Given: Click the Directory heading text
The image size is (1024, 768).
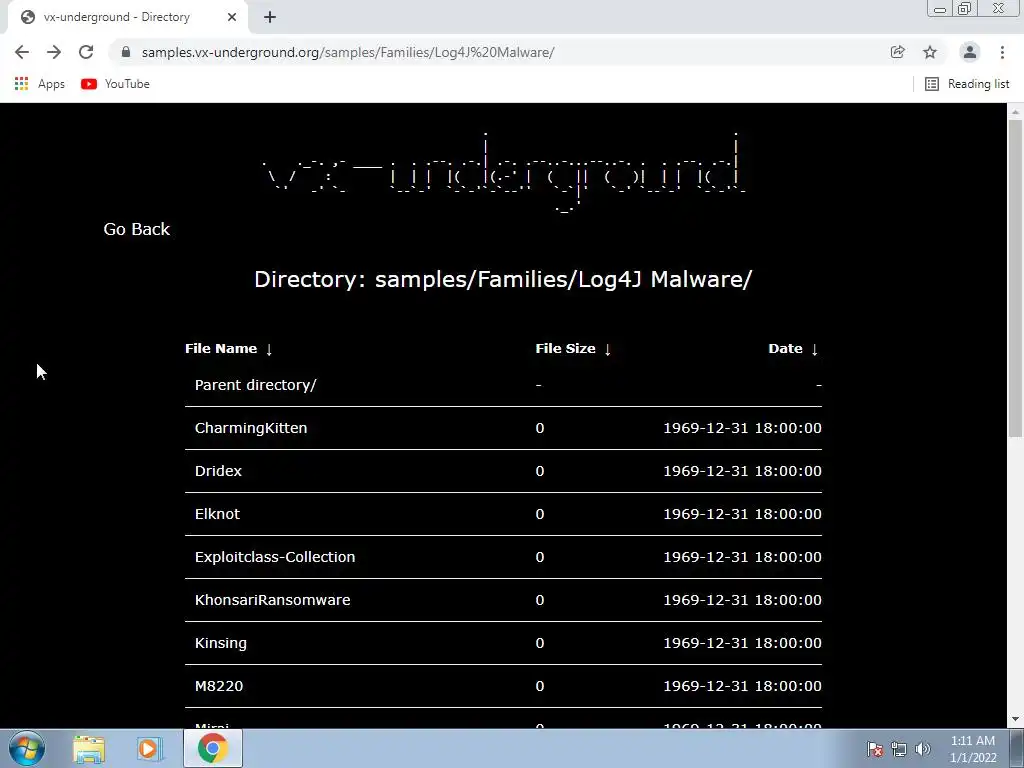Looking at the screenshot, I should pos(503,280).
